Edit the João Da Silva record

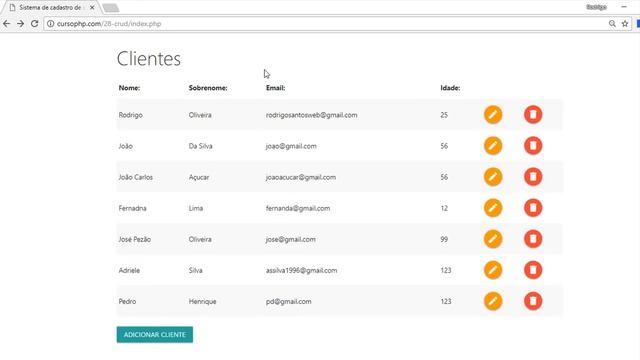493,146
